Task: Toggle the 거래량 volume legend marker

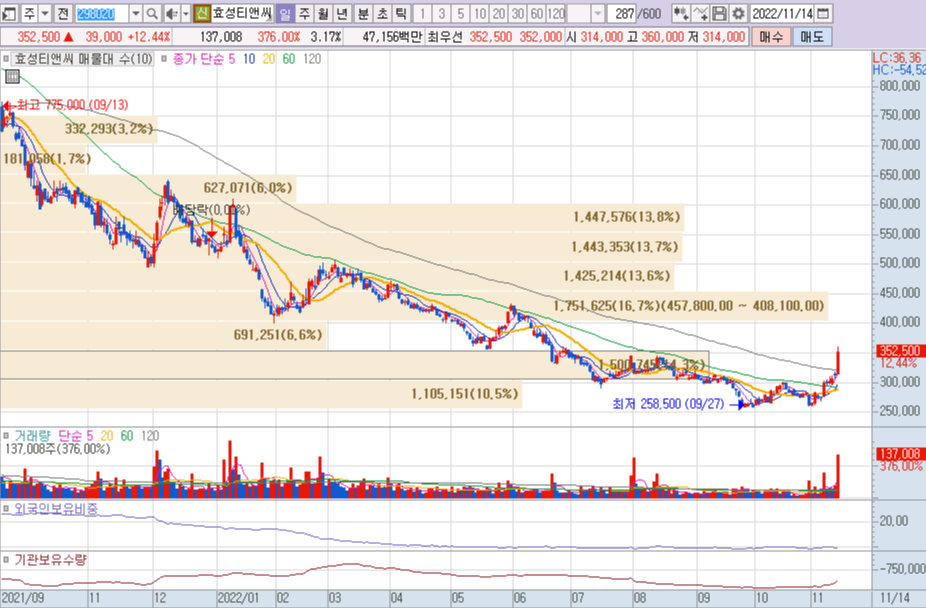Action: [x=6, y=436]
